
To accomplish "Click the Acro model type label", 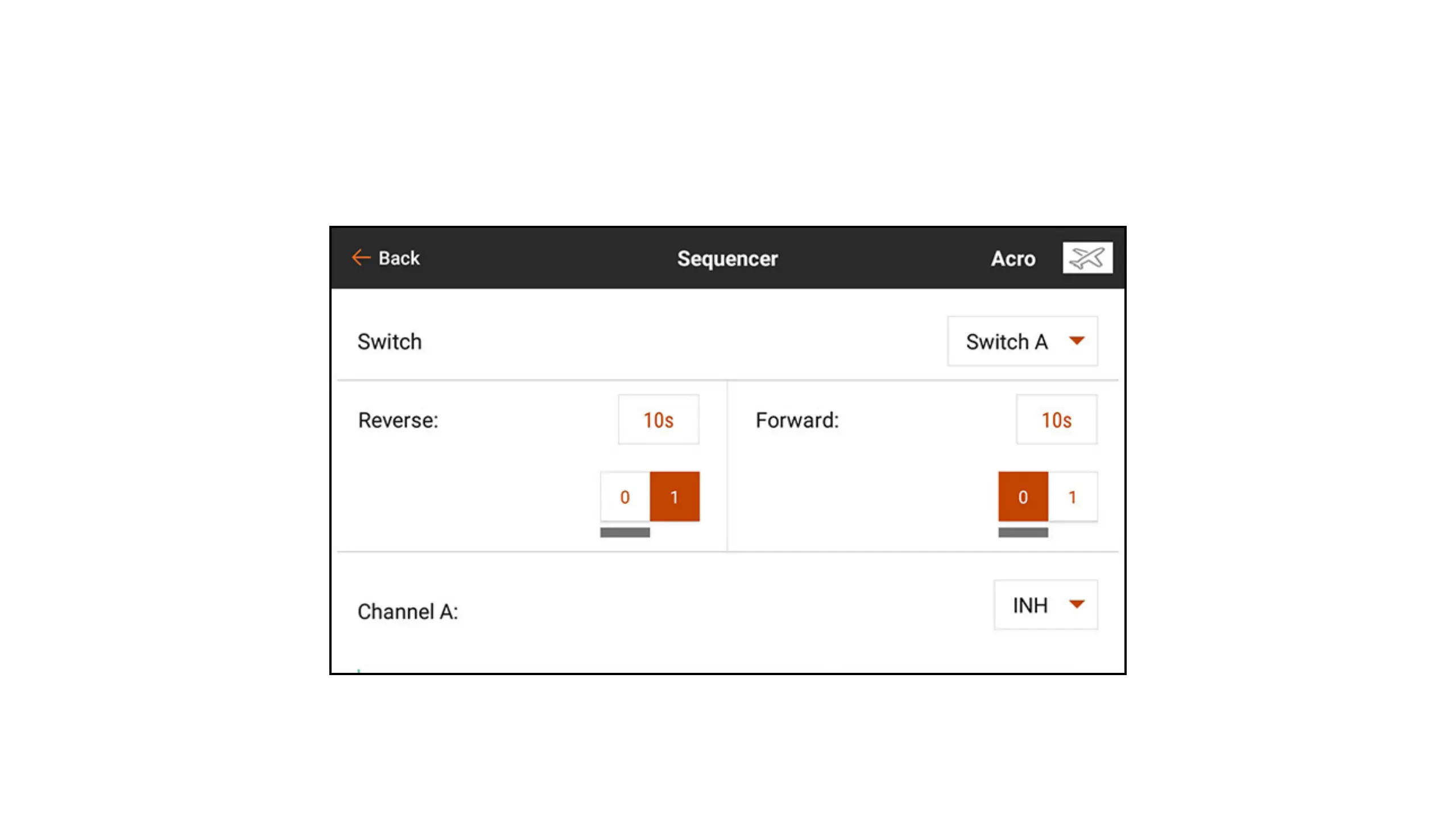I will coord(1013,259).
